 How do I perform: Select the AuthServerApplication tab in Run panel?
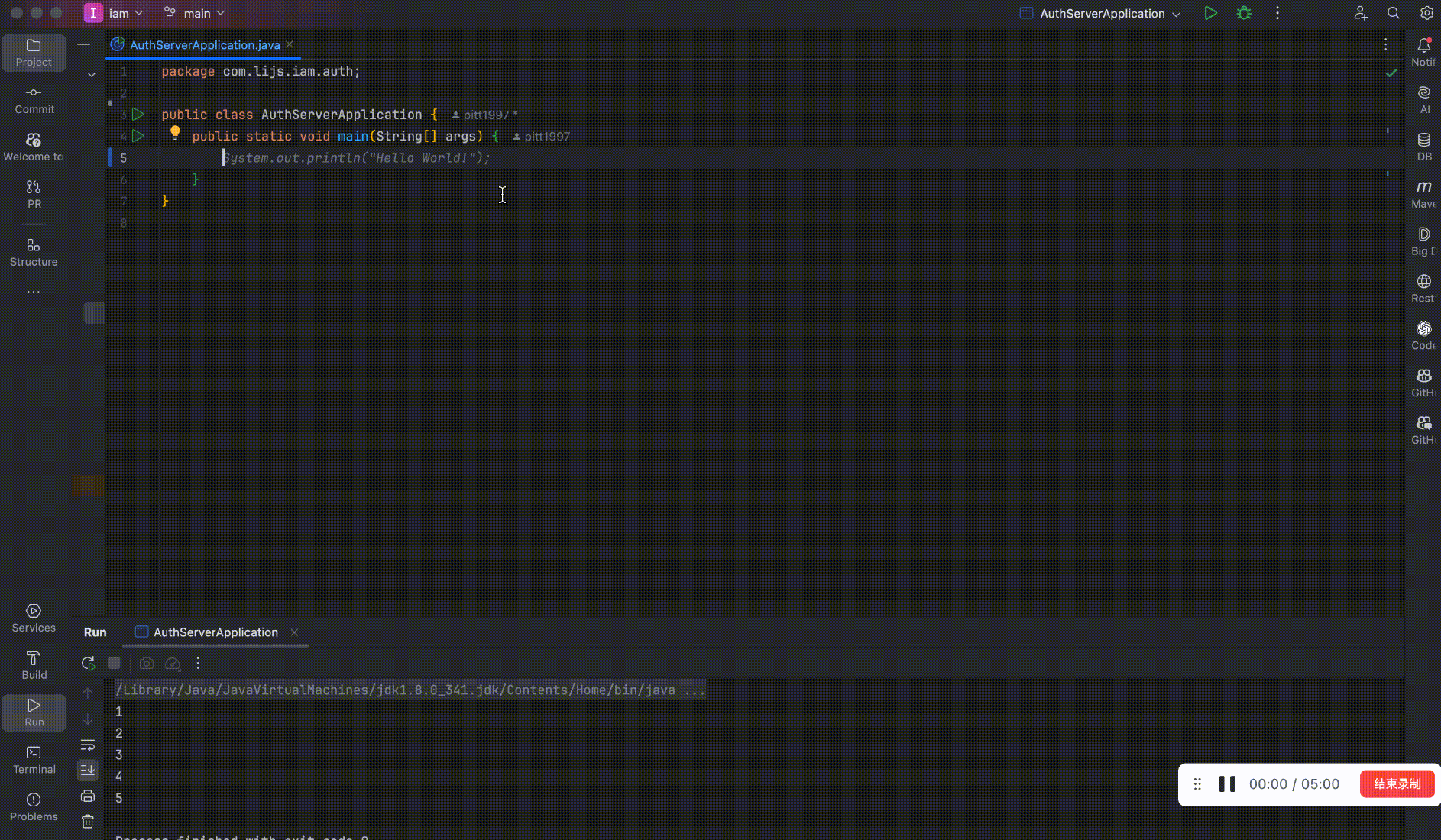tap(215, 632)
